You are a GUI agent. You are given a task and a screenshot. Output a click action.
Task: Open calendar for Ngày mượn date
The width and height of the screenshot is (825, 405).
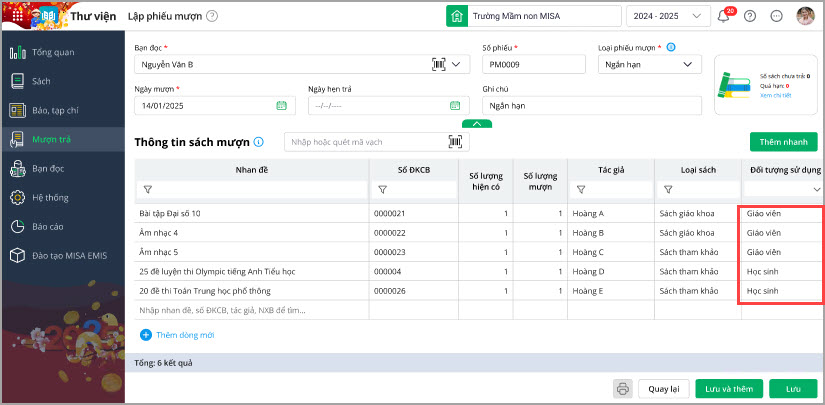282,105
